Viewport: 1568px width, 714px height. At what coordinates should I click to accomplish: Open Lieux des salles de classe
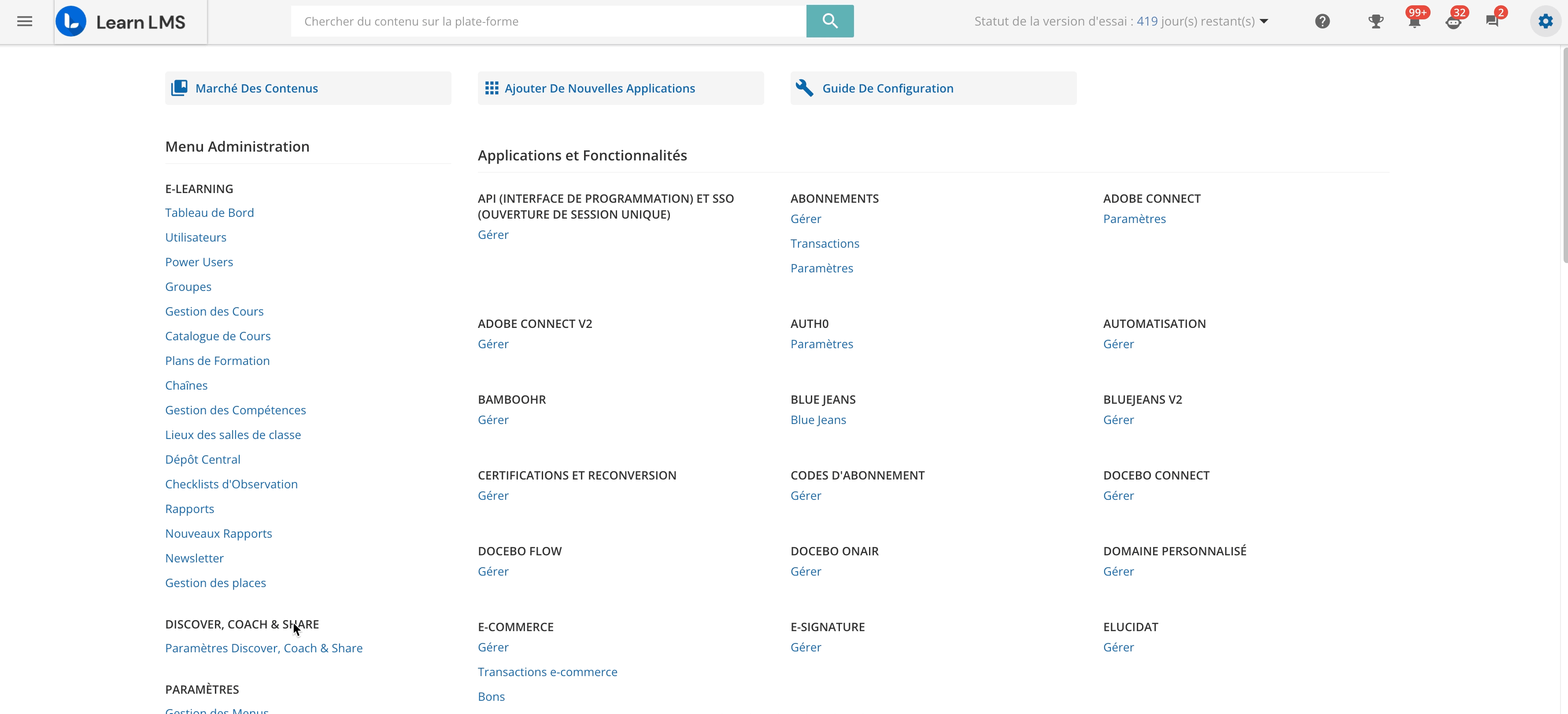[x=233, y=435]
